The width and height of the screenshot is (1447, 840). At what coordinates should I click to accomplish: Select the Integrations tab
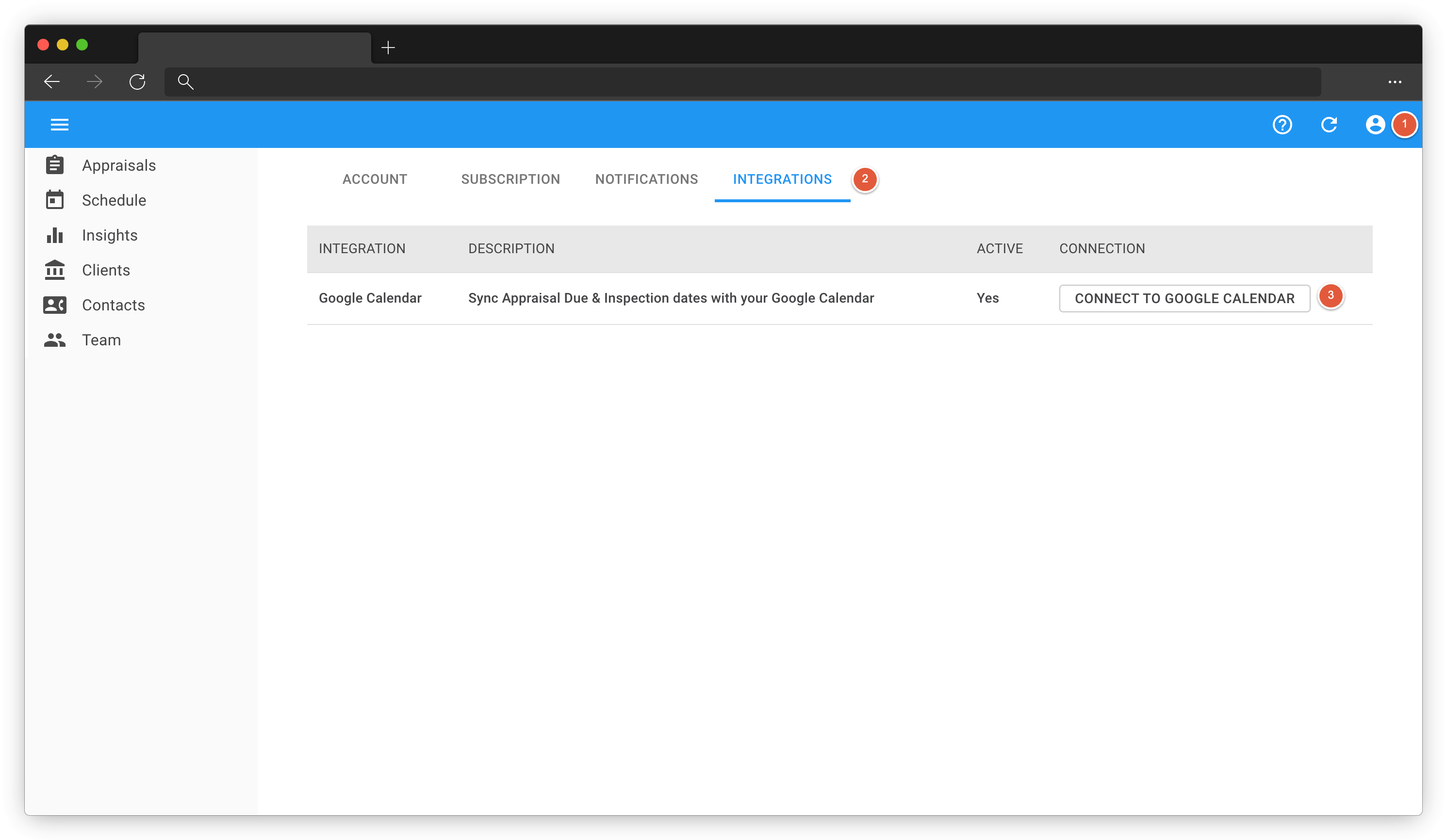(x=782, y=179)
